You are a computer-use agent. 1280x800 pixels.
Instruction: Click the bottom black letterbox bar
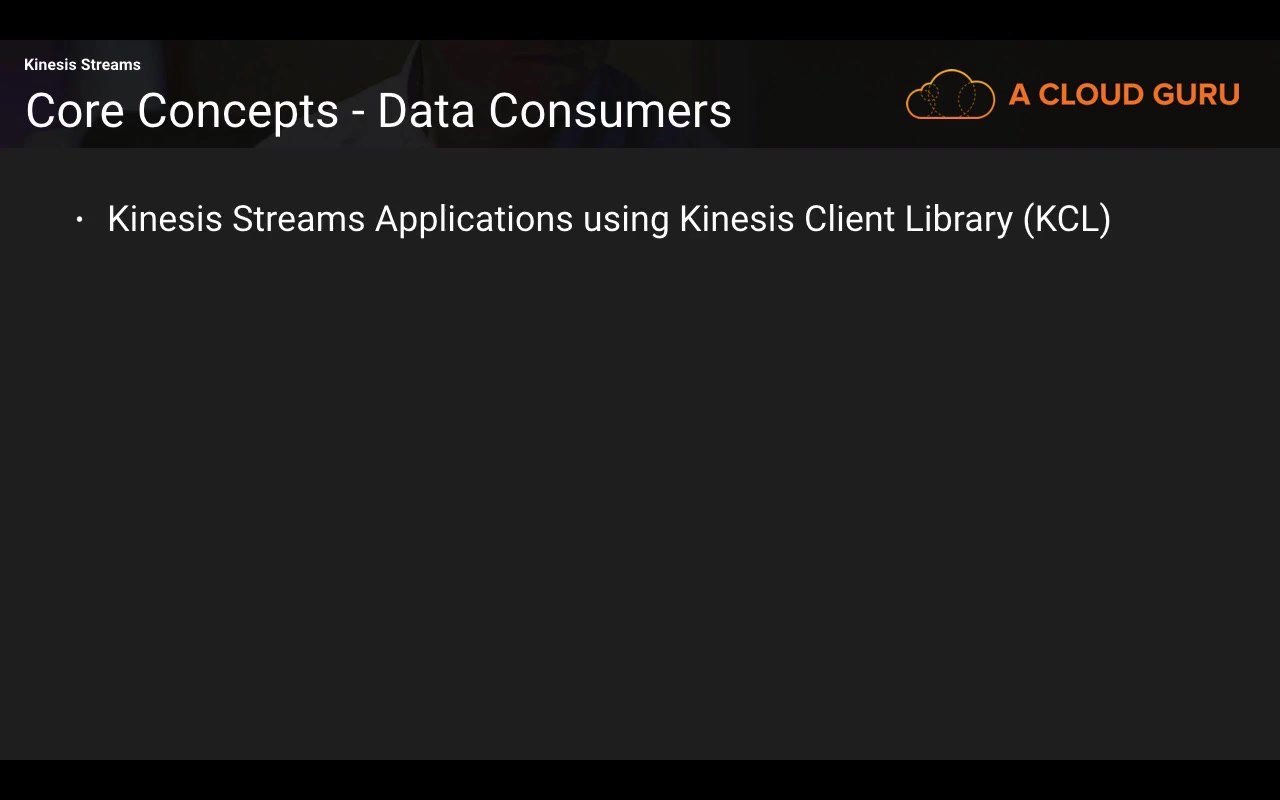tap(640, 780)
